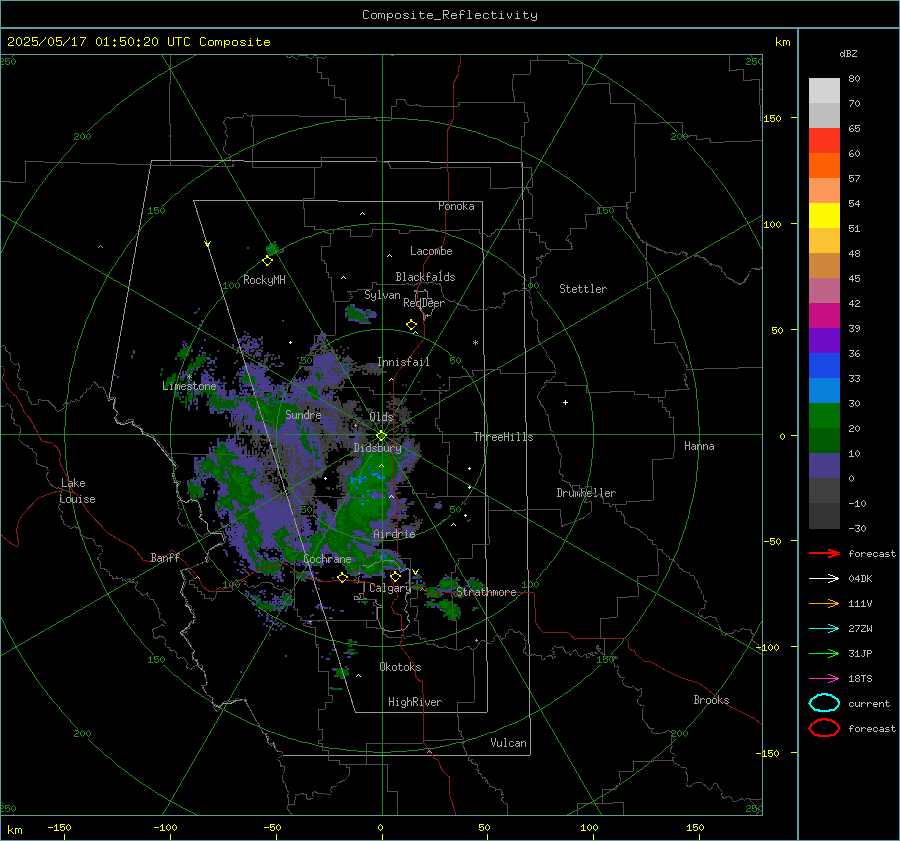Screen dimensions: 900x841
Task: Click the green precipitation cell west of Strathmore
Action: click(x=444, y=601)
